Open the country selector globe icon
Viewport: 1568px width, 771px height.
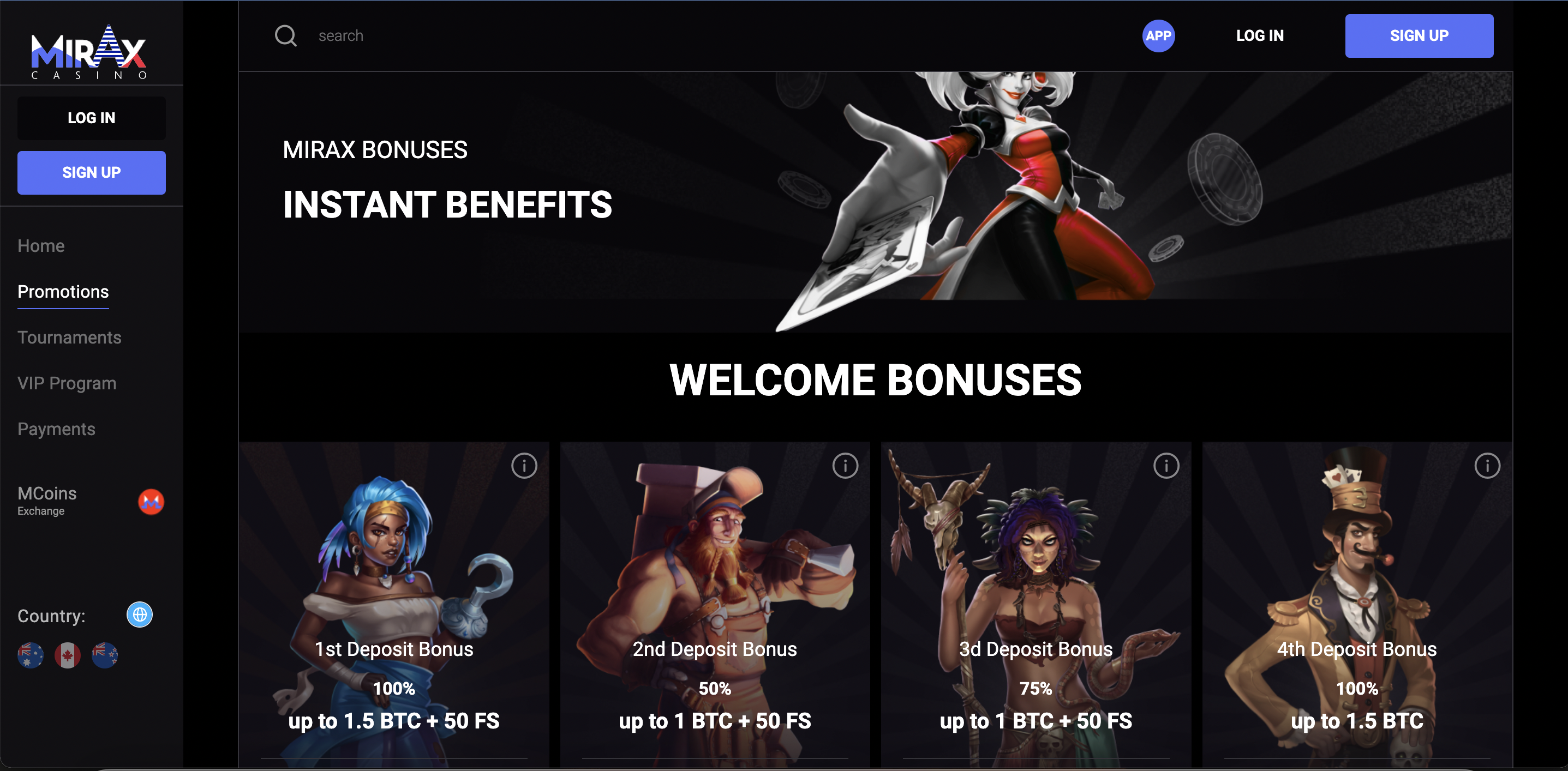pos(139,615)
